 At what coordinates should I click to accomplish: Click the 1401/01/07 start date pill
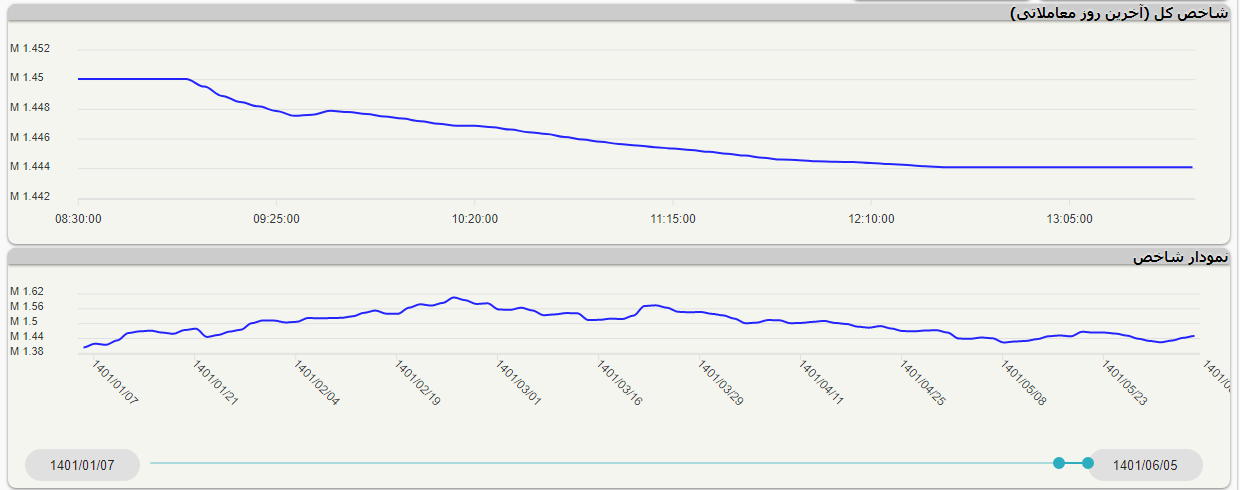(82, 465)
